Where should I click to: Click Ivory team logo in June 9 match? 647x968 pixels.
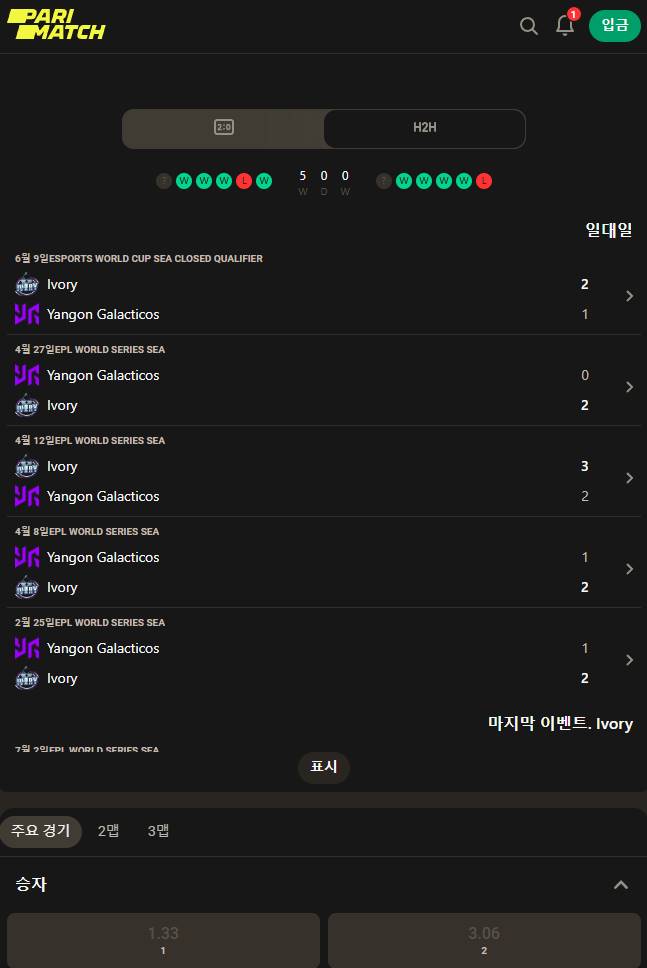click(x=27, y=285)
